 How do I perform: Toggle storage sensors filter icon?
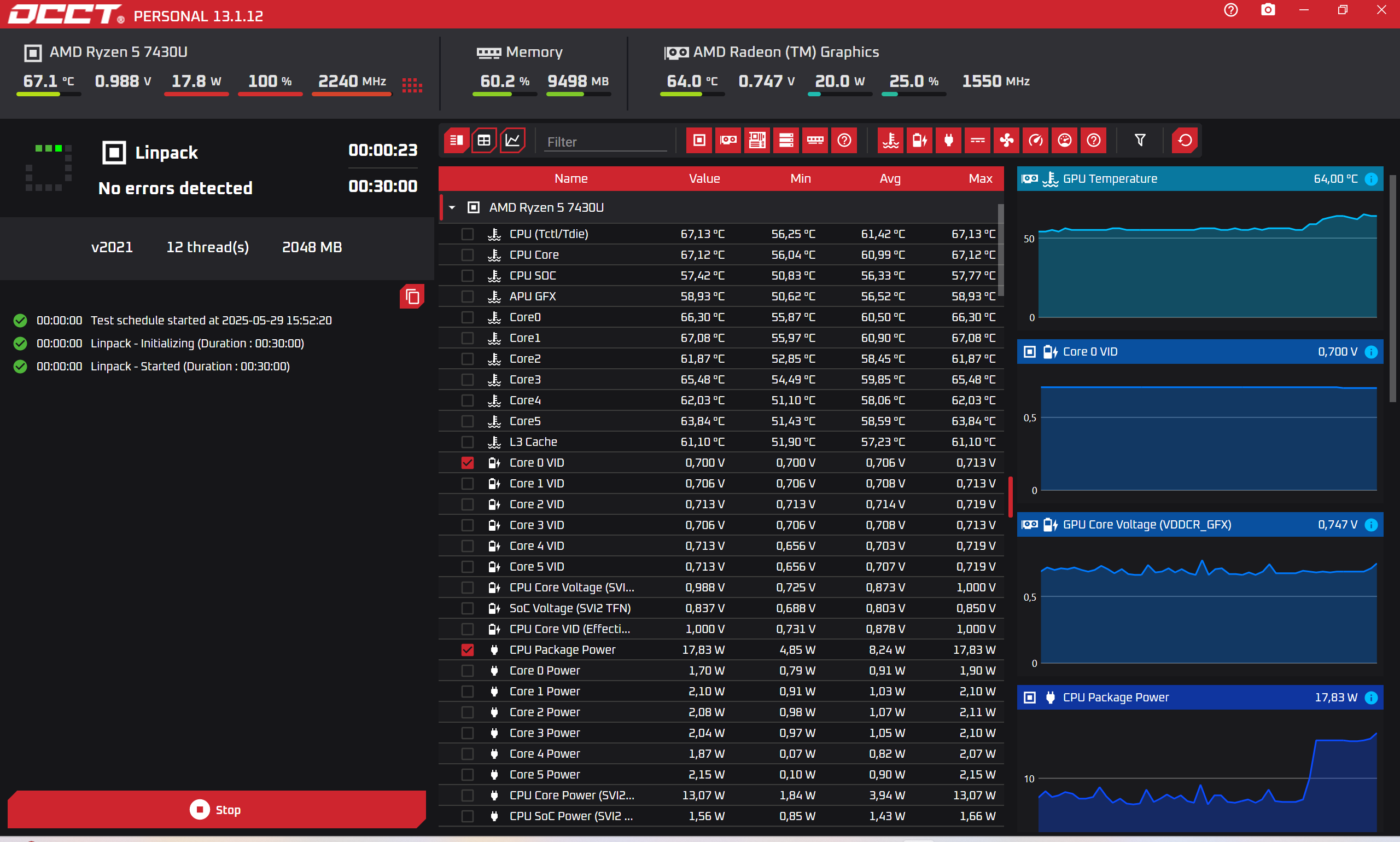click(x=786, y=140)
